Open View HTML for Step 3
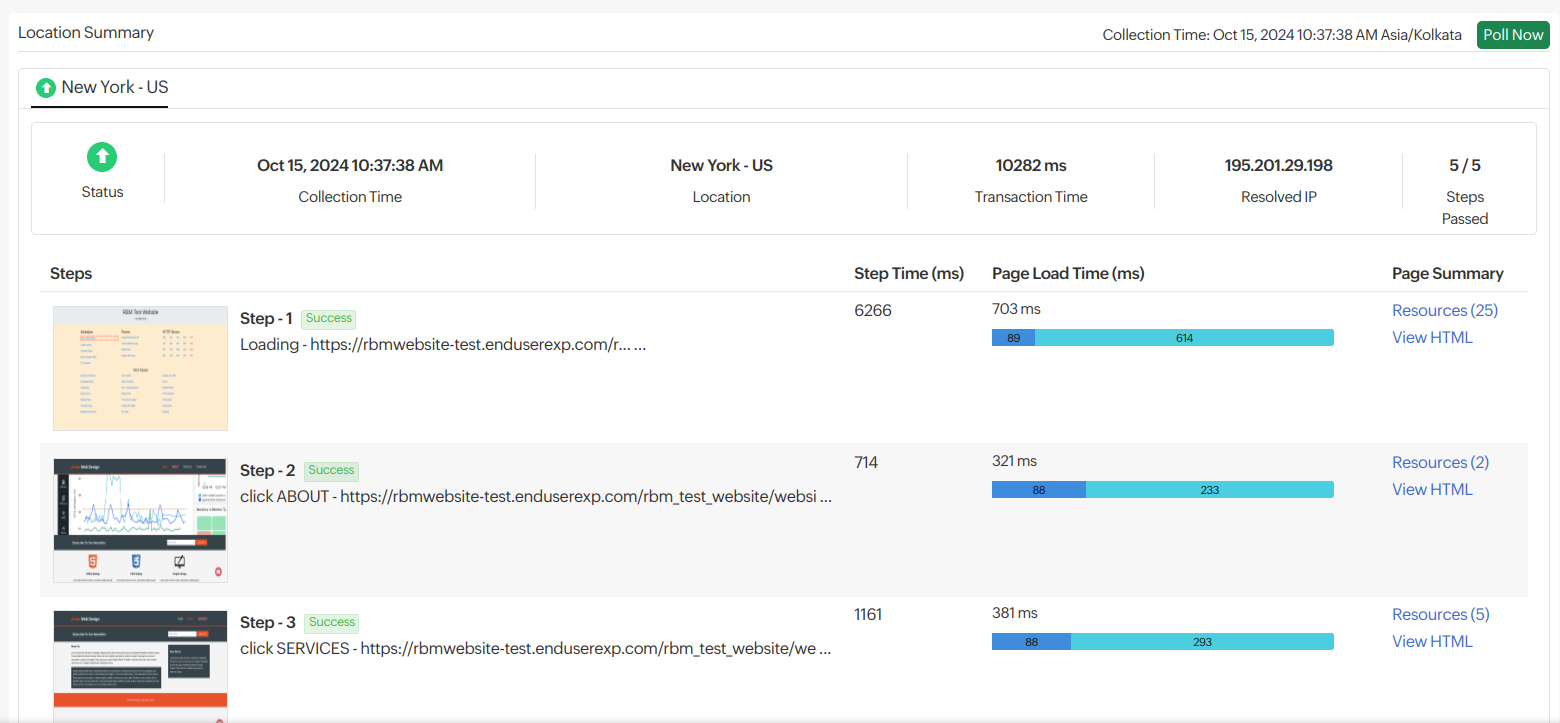The image size is (1560, 723). point(1432,641)
